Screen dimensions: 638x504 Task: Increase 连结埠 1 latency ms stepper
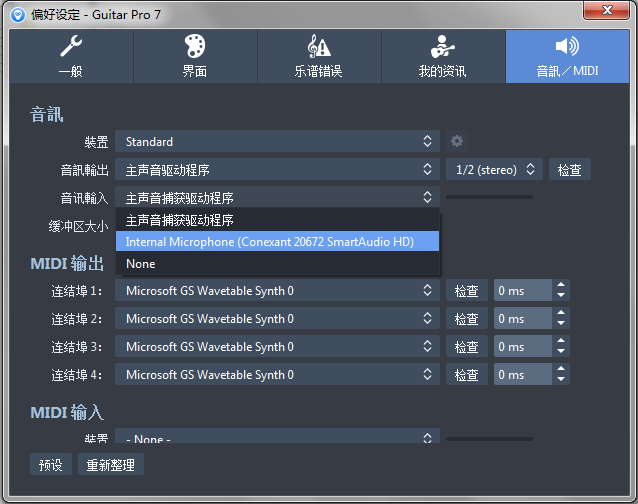(561, 286)
